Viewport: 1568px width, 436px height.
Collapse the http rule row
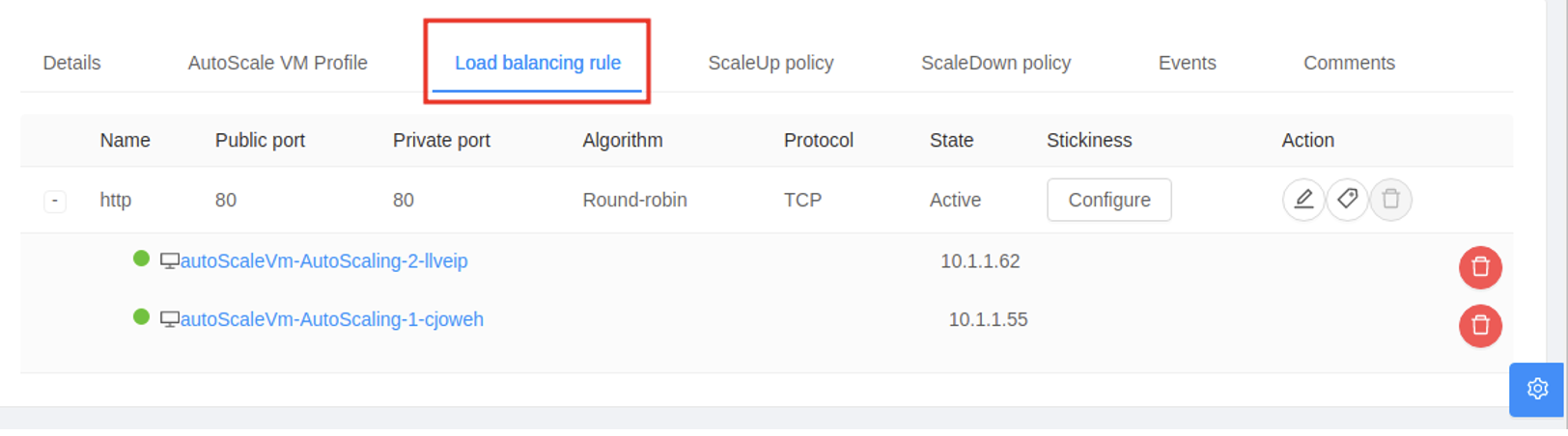pyautogui.click(x=55, y=201)
